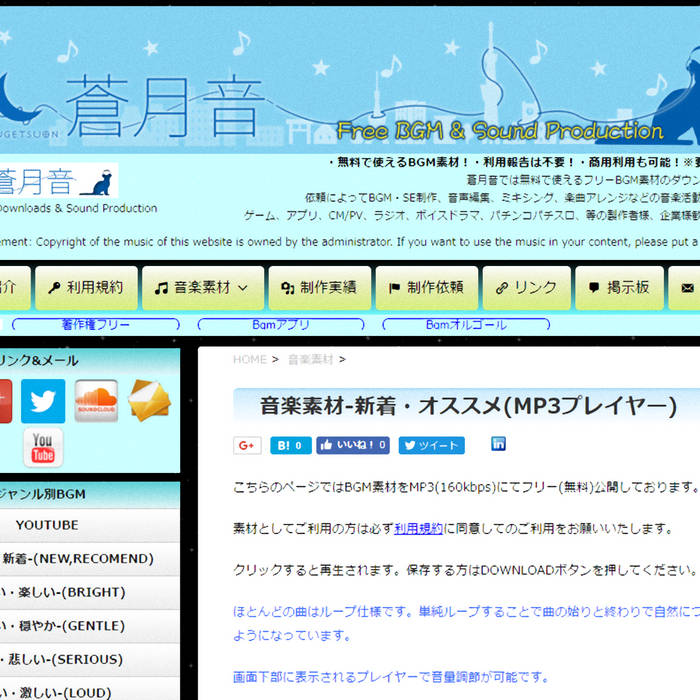The height and width of the screenshot is (700, 700).
Task: Click the ツイート tweet button
Action: click(x=431, y=445)
